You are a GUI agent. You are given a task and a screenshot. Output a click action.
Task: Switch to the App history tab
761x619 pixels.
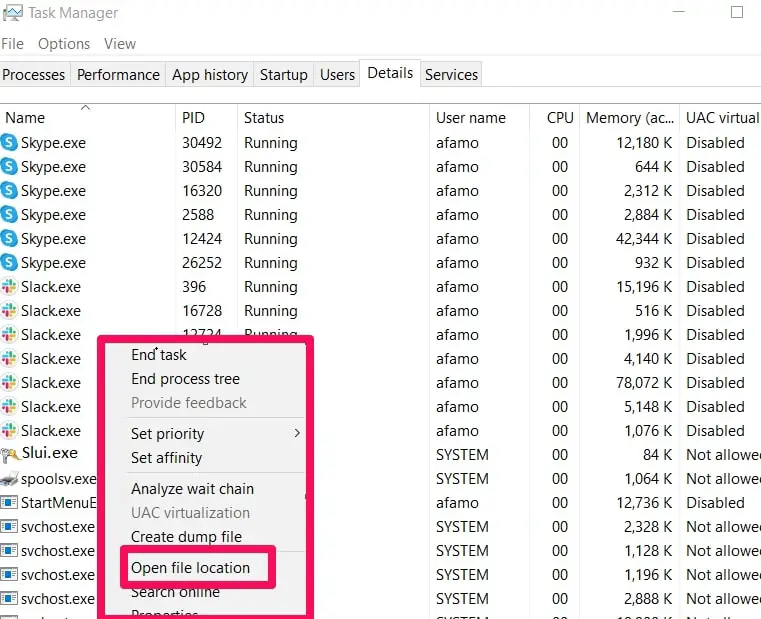tap(210, 75)
